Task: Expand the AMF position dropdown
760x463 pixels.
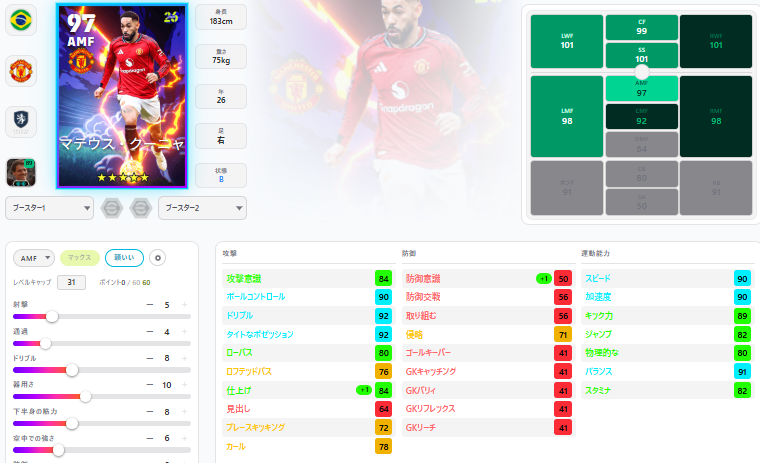Action: [x=33, y=258]
